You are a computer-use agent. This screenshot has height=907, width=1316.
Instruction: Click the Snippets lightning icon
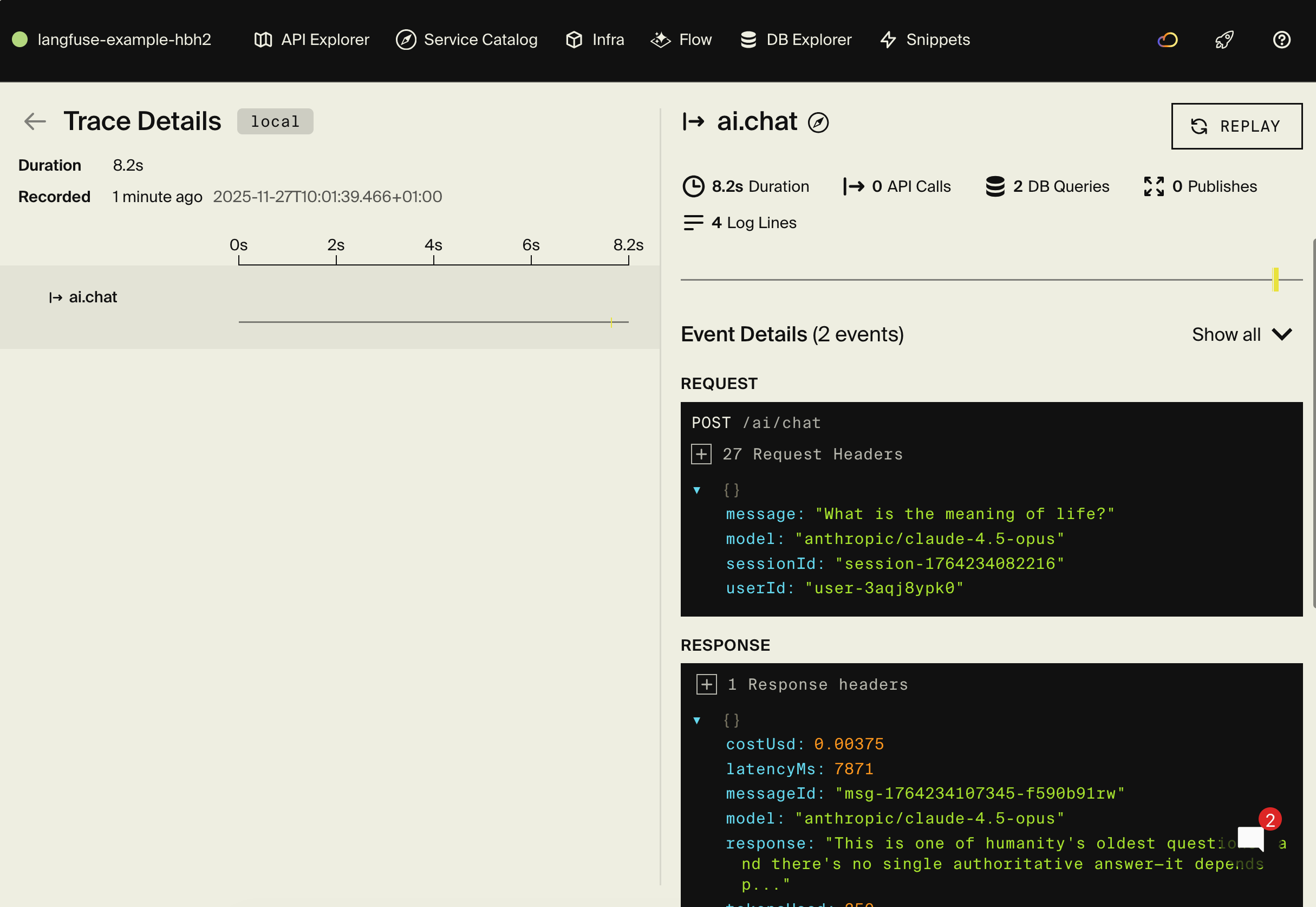point(889,40)
